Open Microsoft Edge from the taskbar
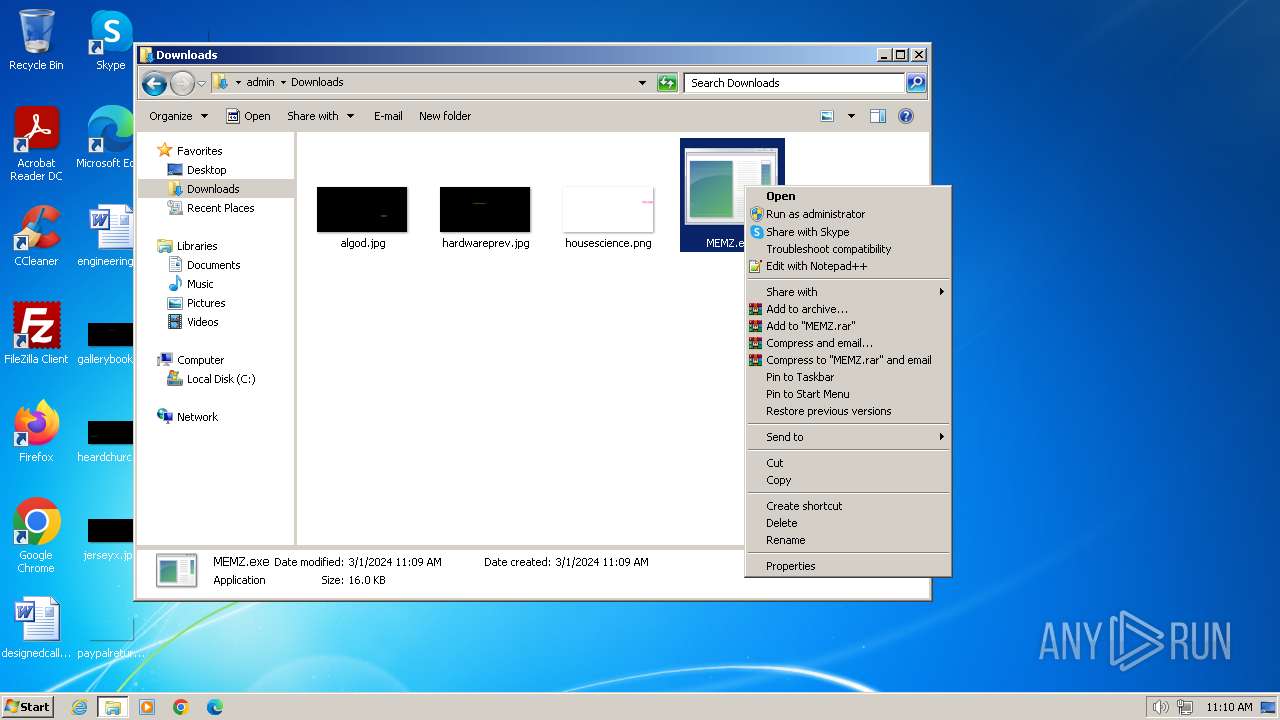The image size is (1280, 720). 215,707
